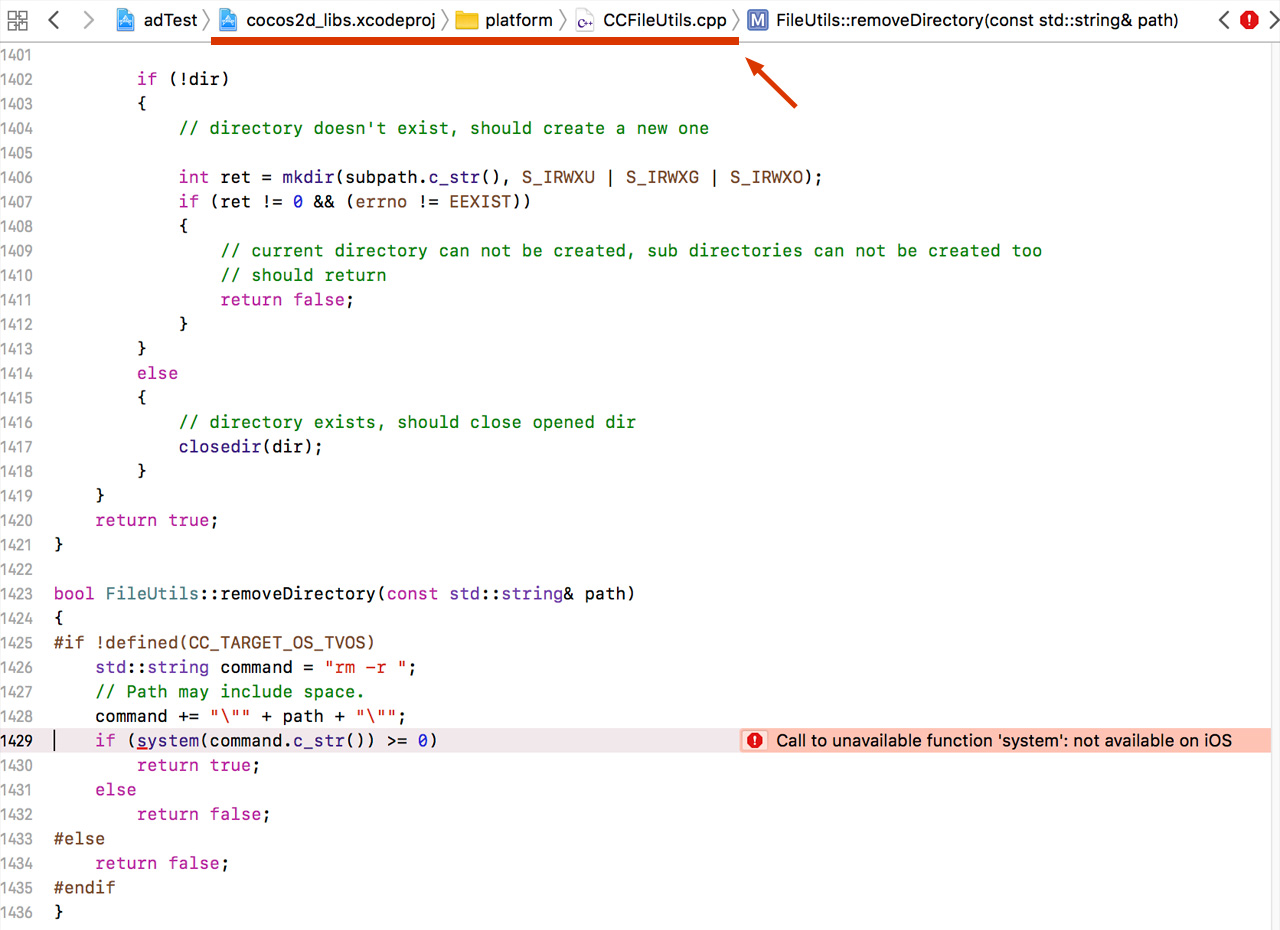Click the platform folder icon
Screen dimensions: 1280x930
pos(466,20)
